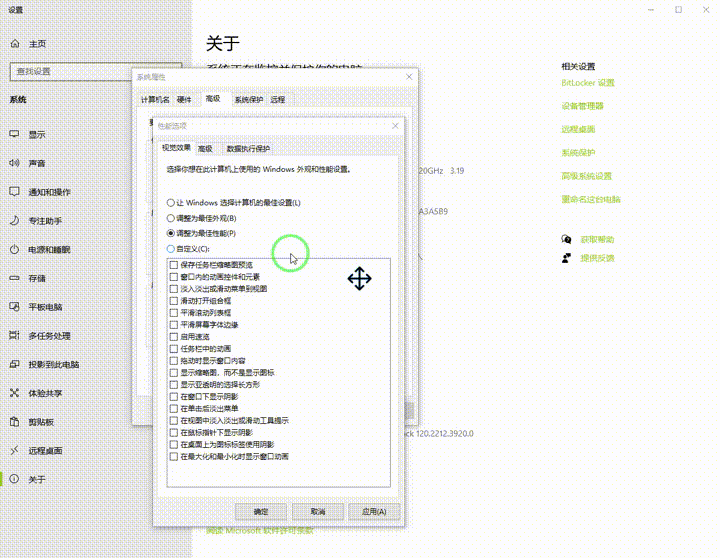Image resolution: width=720 pixels, height=558 pixels.
Task: Switch to 数据执行保护 tab
Action: pyautogui.click(x=248, y=148)
